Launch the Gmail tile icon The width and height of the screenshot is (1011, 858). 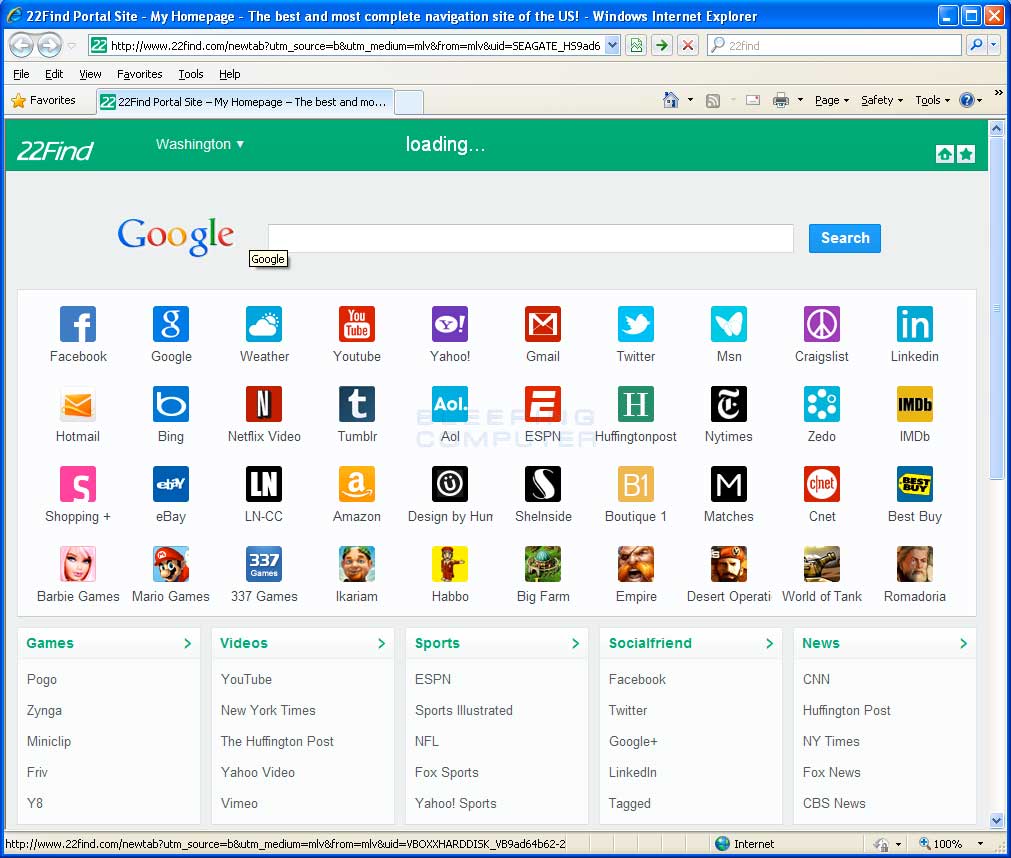(x=543, y=324)
